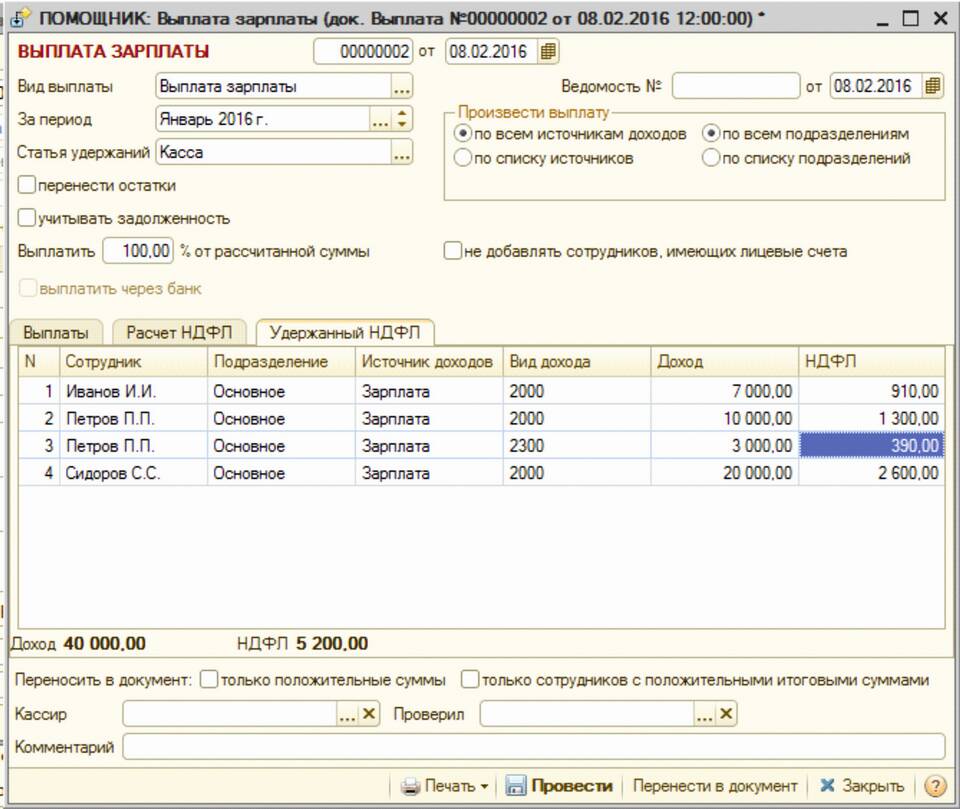
Task: Maximize the ПОМОЩНИК window
Action: [911, 18]
